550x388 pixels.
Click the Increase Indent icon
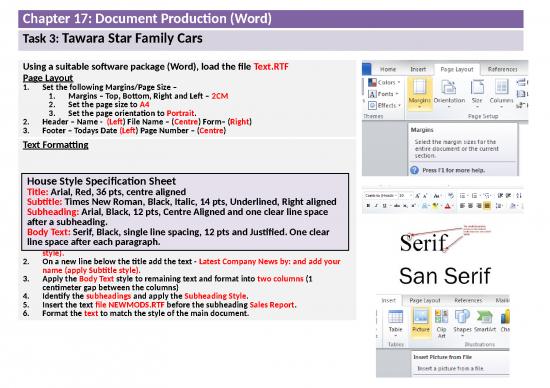coord(509,196)
